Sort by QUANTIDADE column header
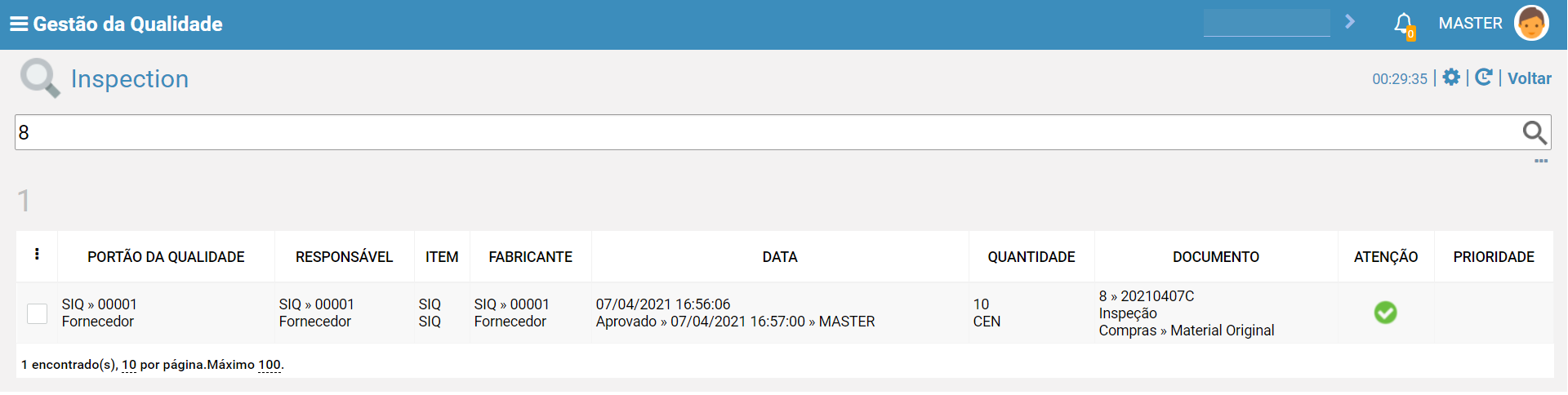This screenshot has height=395, width=1568. (x=1031, y=257)
